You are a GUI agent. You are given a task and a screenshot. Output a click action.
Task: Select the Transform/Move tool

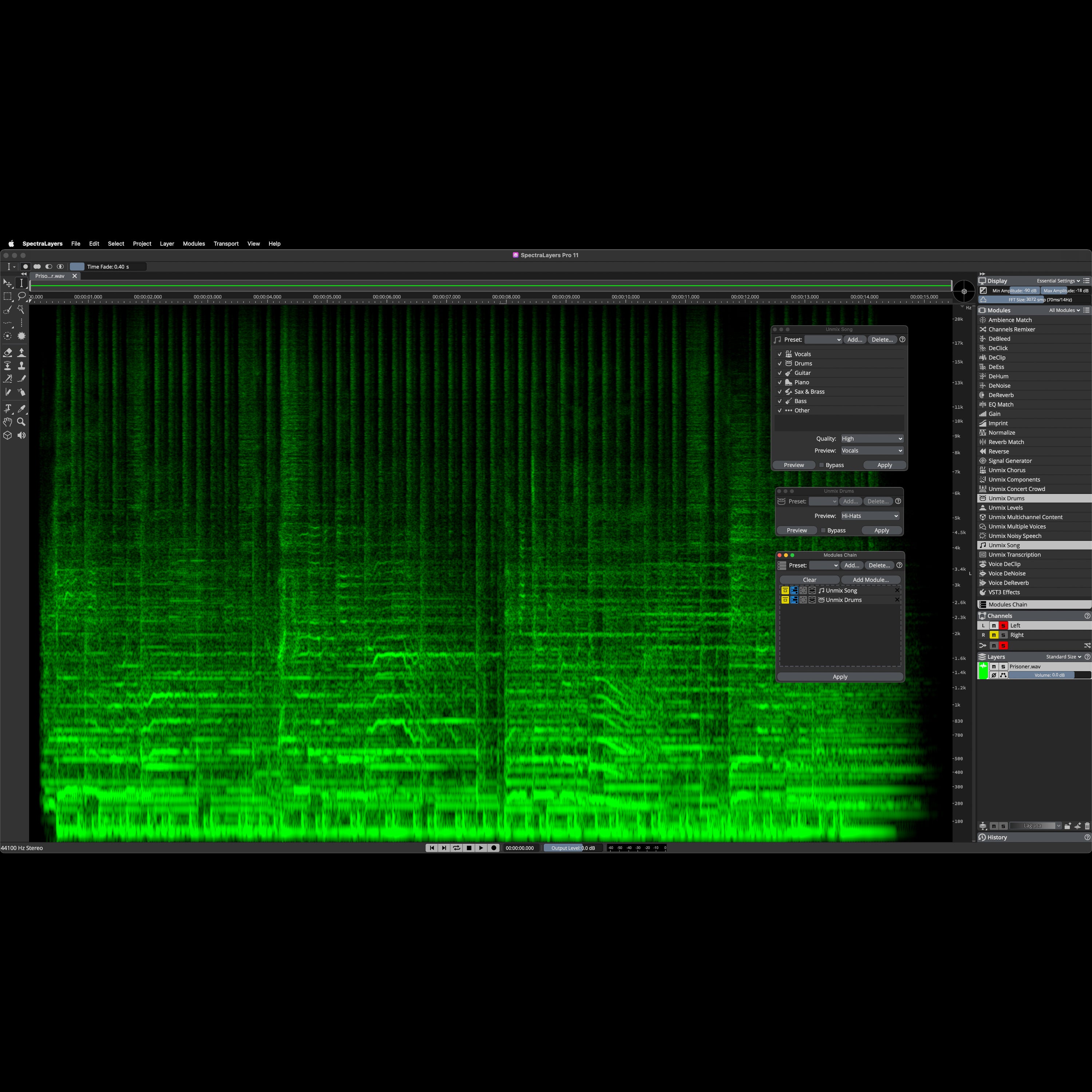(7, 283)
